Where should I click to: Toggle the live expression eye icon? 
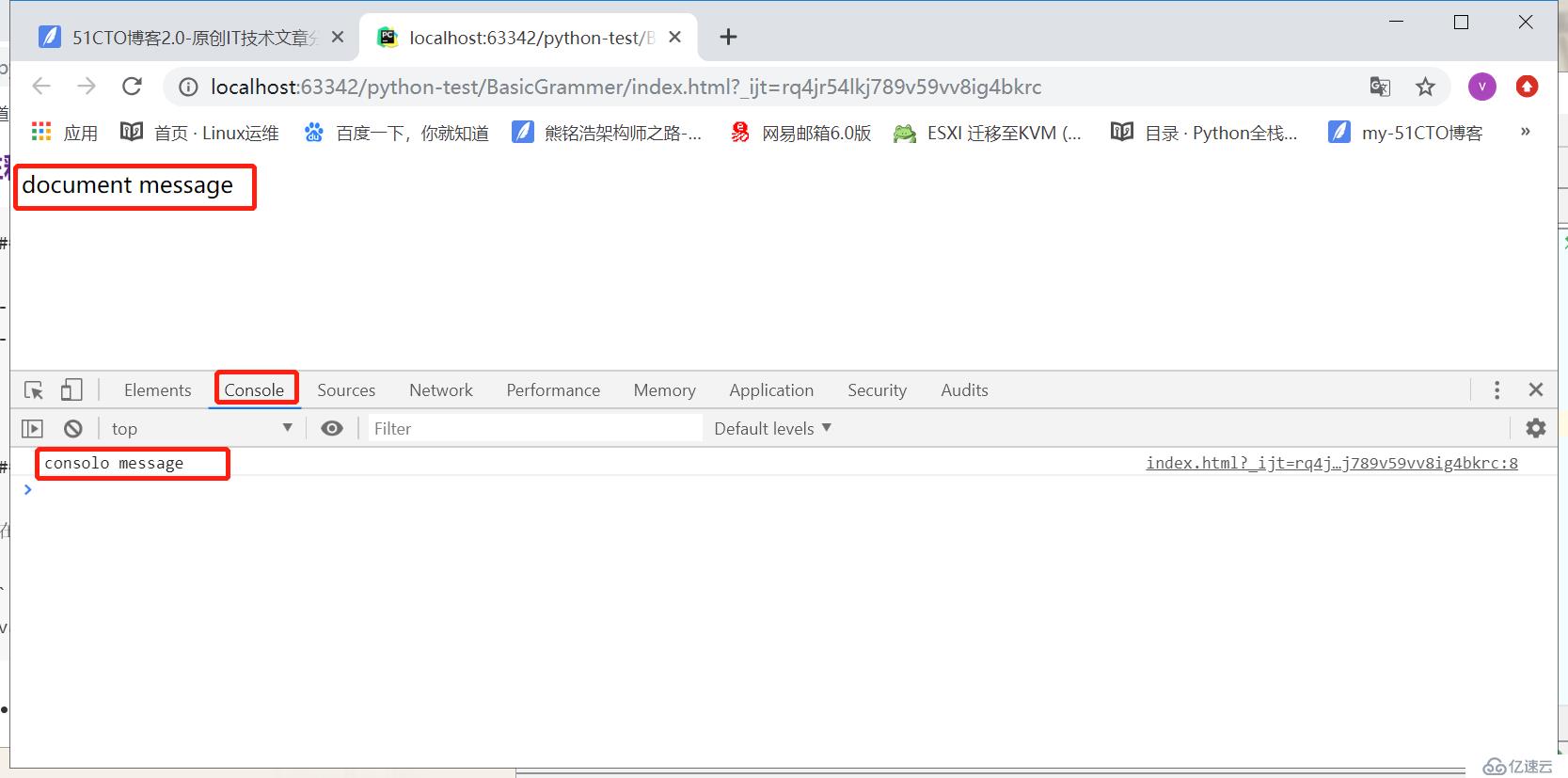[331, 429]
